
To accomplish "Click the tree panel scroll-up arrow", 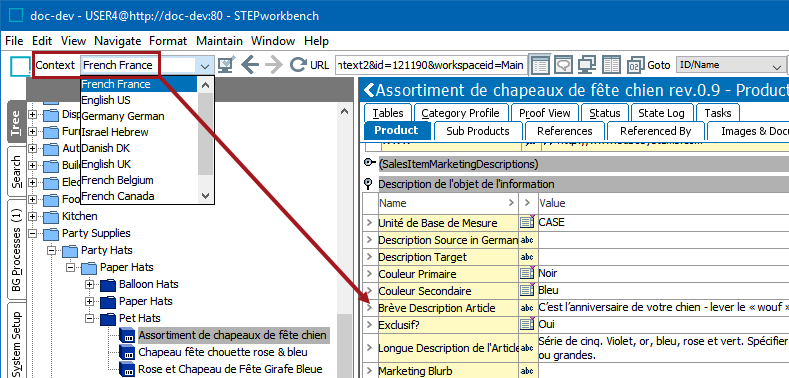I will point(344,111).
